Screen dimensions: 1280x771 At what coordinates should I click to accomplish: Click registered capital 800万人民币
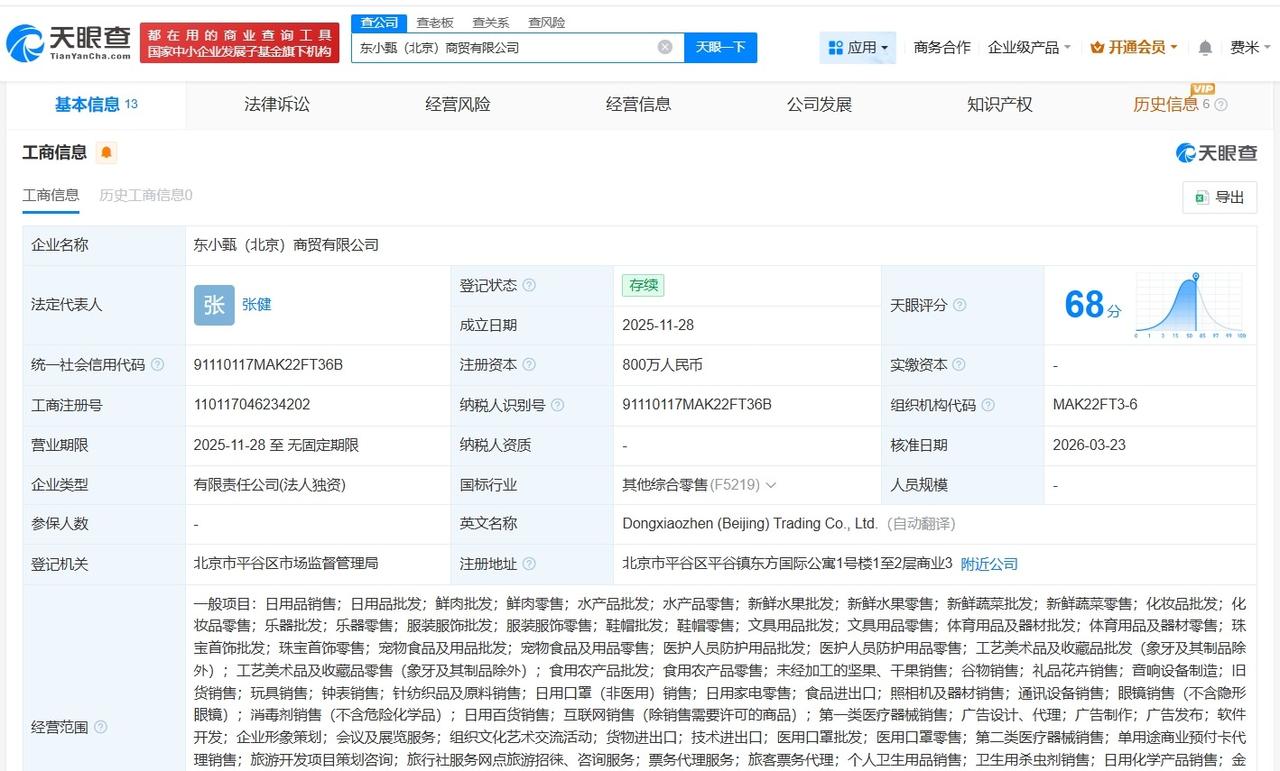[662, 365]
